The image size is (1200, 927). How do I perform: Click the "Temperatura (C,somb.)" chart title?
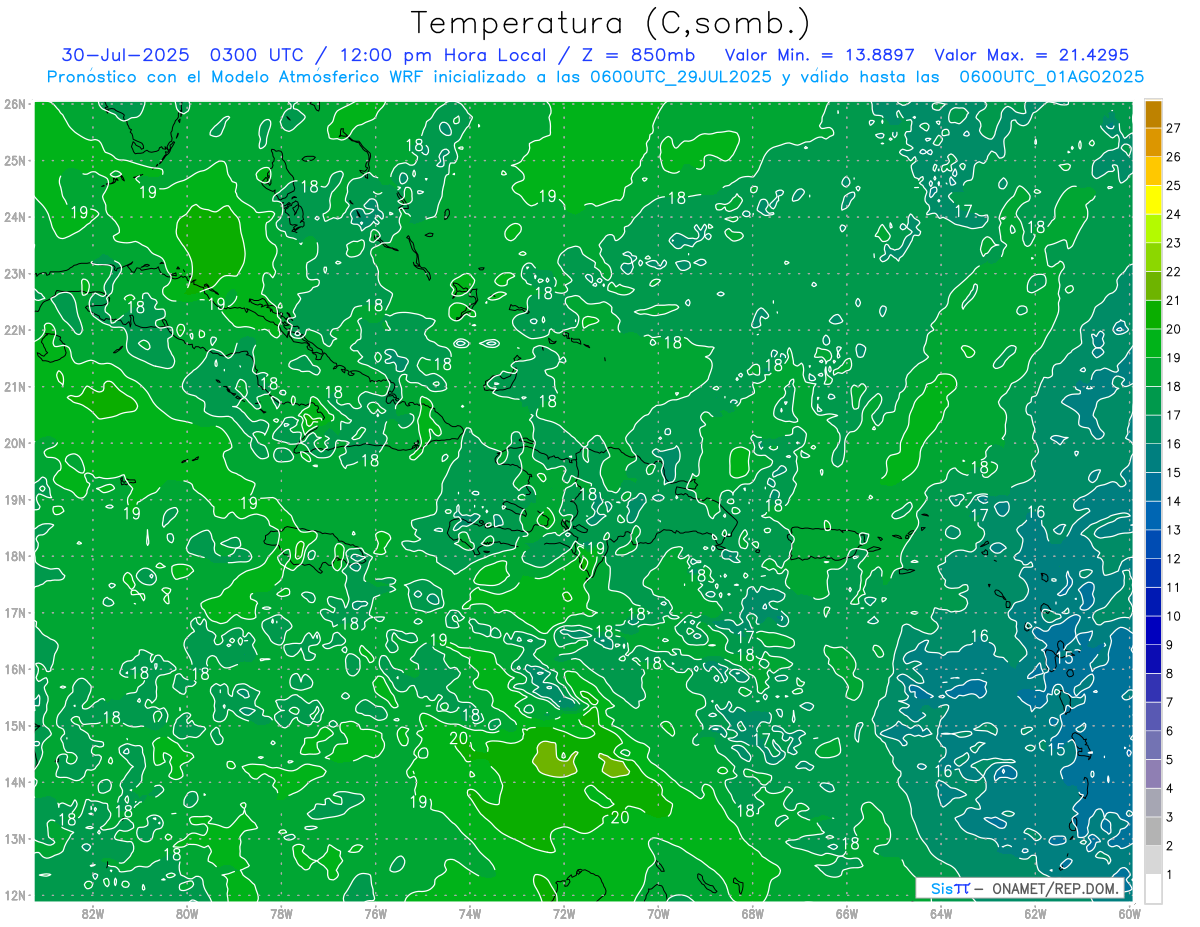611,23
